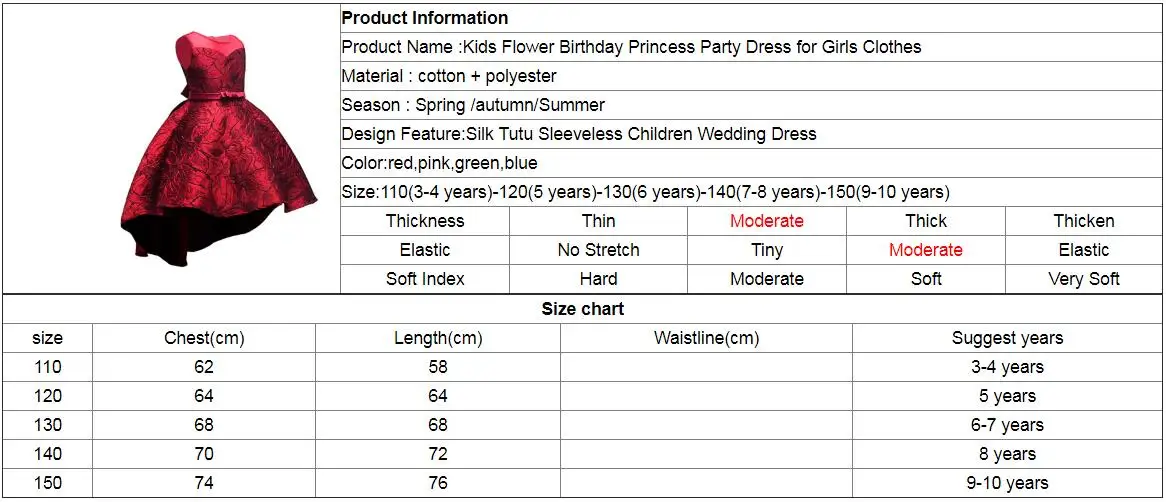Image resolution: width=1166 pixels, height=502 pixels.
Task: Click the Suggest years column header
Action: (1008, 338)
